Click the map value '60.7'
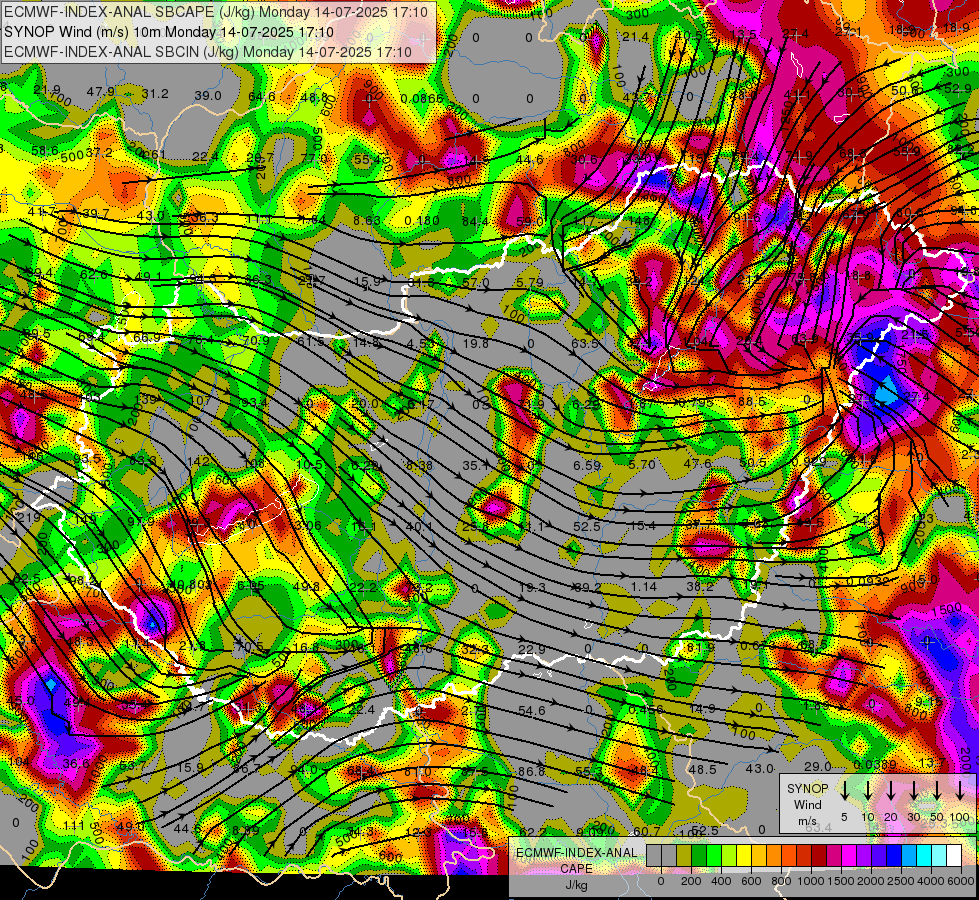The image size is (979, 900). pos(646,831)
